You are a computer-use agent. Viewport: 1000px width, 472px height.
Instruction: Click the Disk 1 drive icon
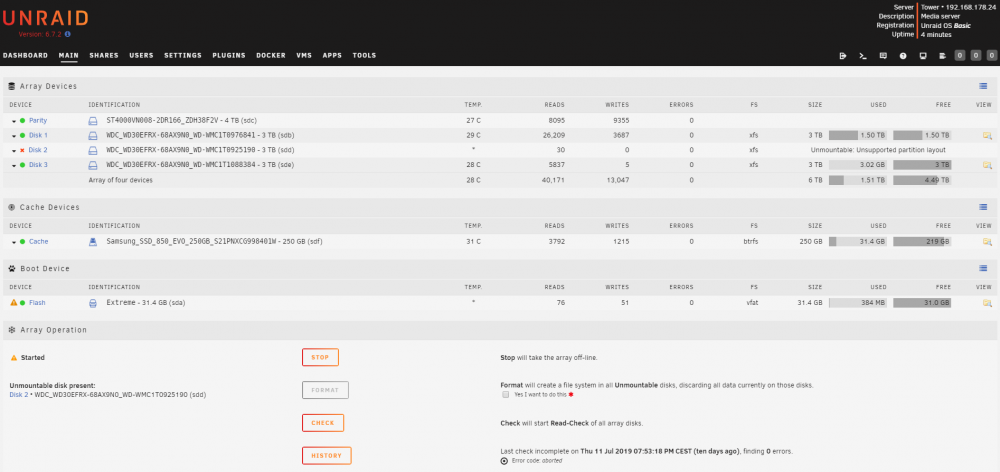[x=92, y=135]
